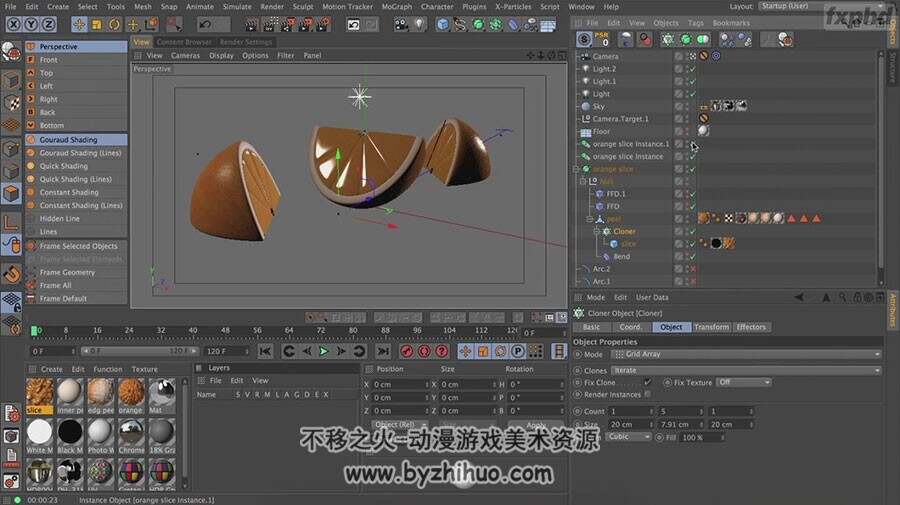Open the Clones Iterate dropdown
900x505 pixels.
click(746, 370)
